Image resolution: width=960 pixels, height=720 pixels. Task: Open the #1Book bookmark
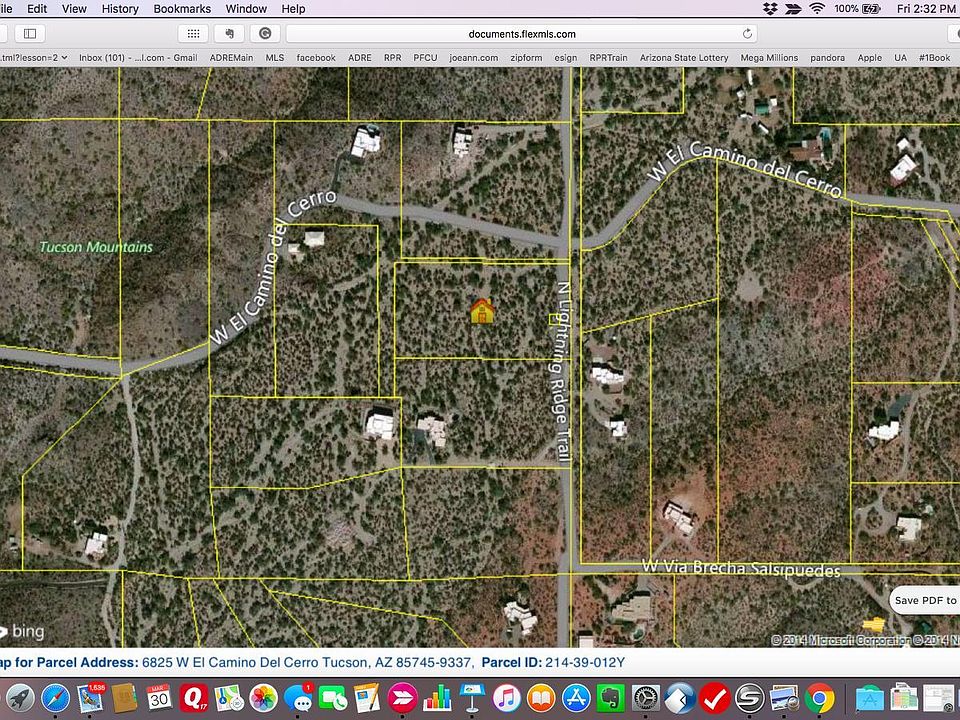(x=934, y=58)
